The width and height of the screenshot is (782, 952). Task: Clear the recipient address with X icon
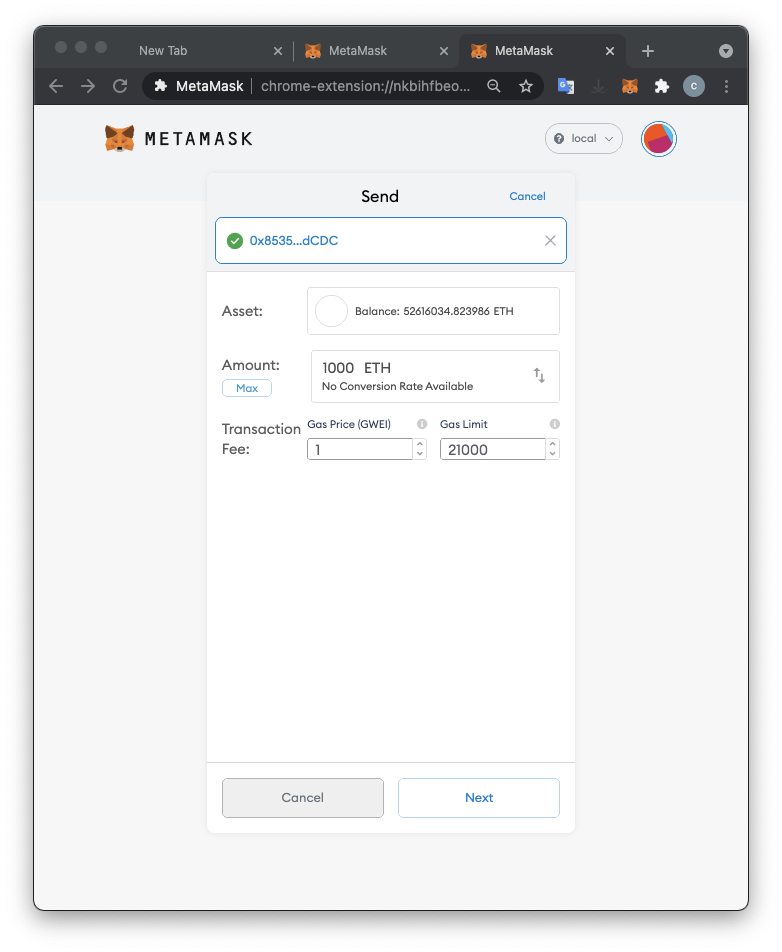pyautogui.click(x=550, y=240)
